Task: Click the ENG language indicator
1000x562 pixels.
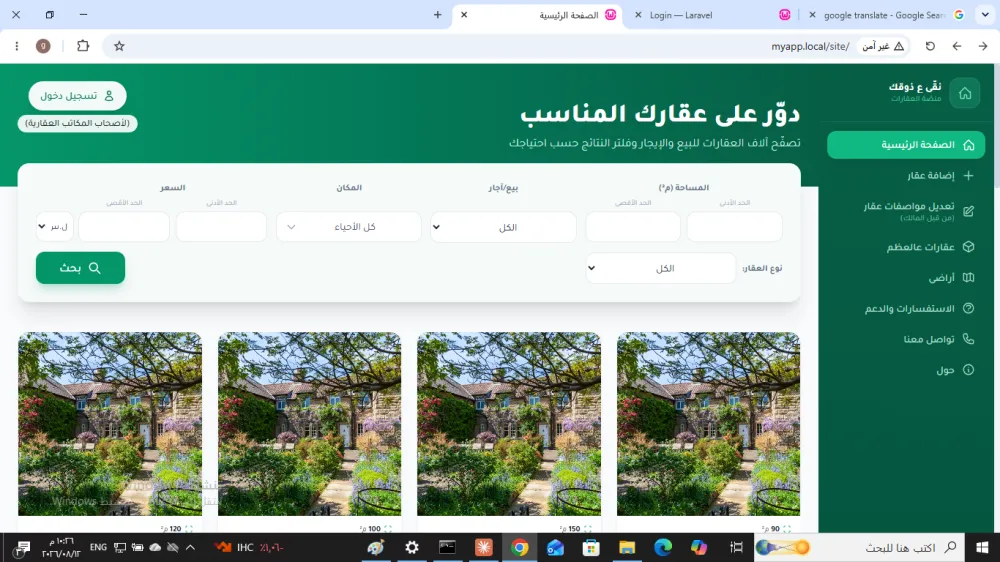Action: click(98, 547)
